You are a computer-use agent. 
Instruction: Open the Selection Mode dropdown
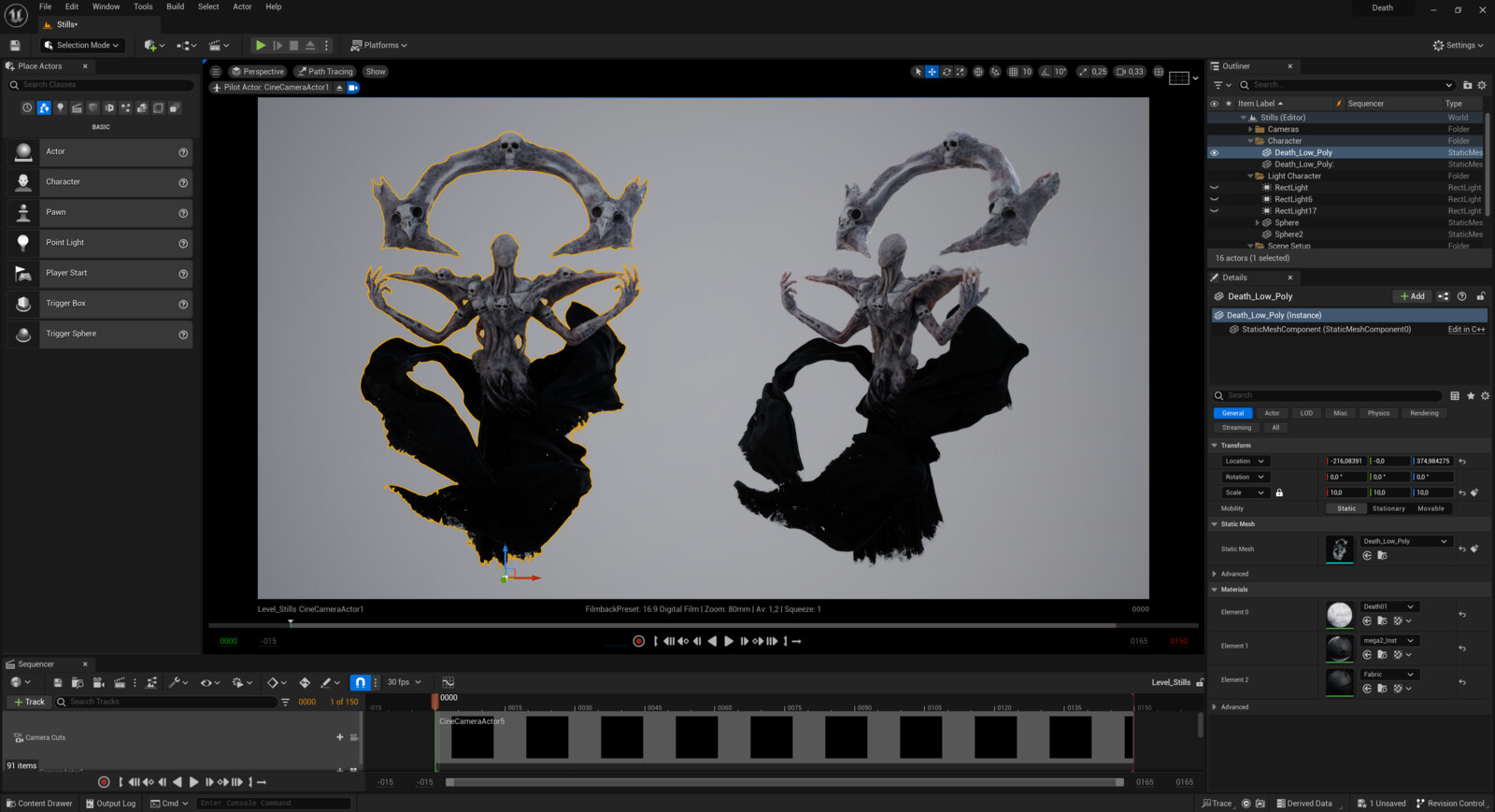82,45
